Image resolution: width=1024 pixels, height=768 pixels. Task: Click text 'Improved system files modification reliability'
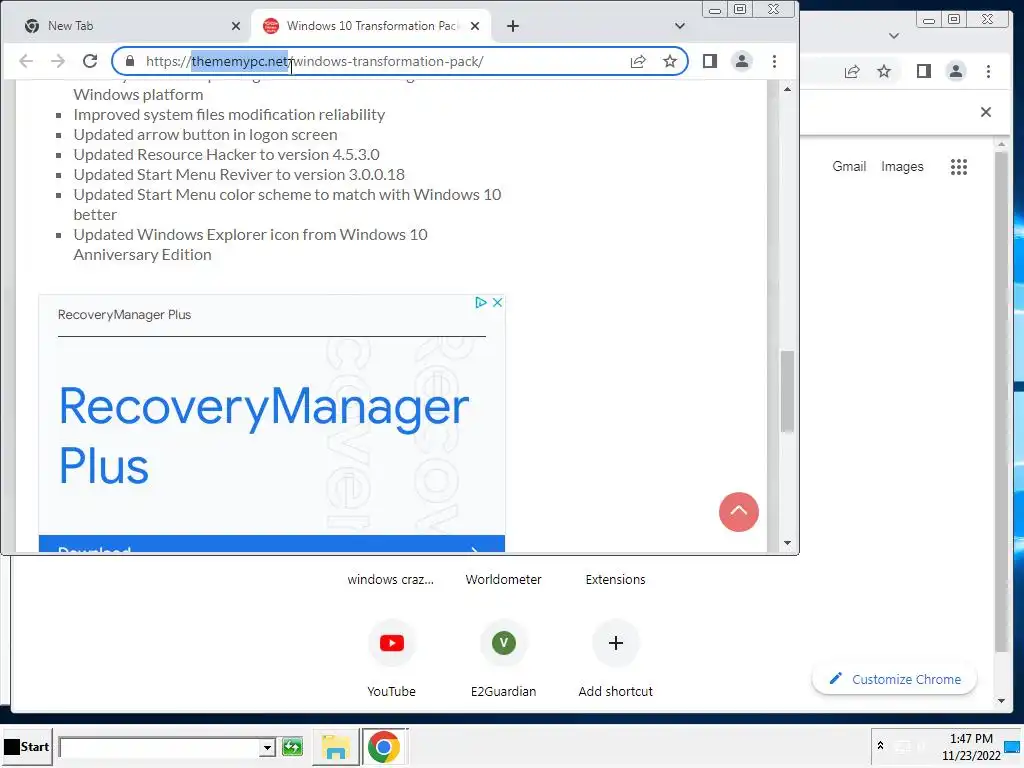pos(229,115)
